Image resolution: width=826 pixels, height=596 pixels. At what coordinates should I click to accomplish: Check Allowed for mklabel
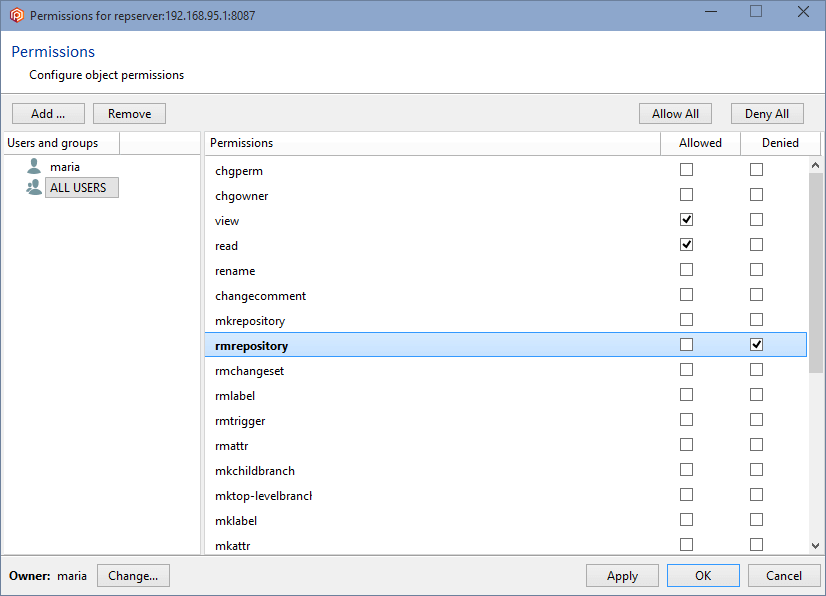point(686,520)
